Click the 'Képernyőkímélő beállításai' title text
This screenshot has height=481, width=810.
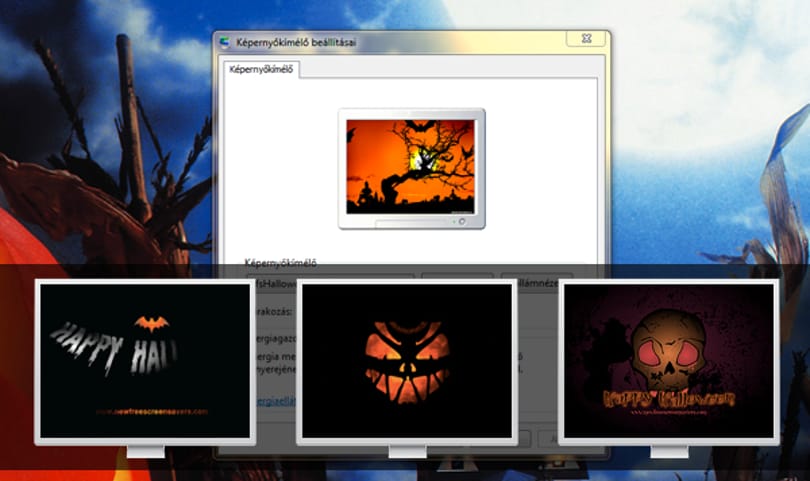tap(296, 42)
